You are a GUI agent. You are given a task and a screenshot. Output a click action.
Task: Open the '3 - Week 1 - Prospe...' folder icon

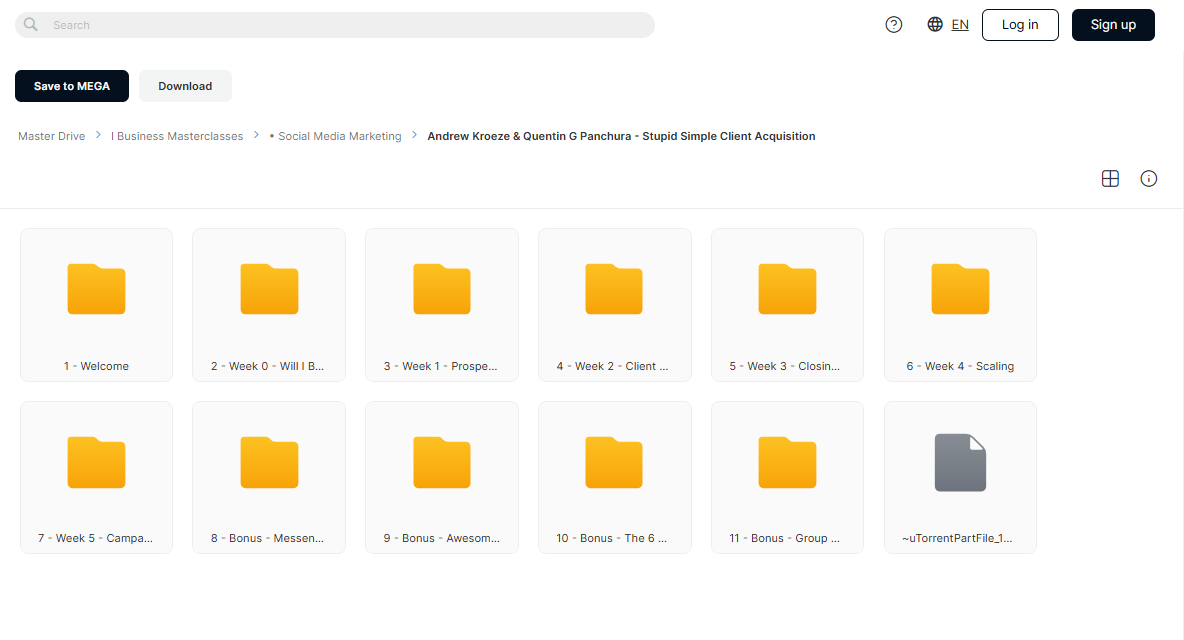pos(442,289)
